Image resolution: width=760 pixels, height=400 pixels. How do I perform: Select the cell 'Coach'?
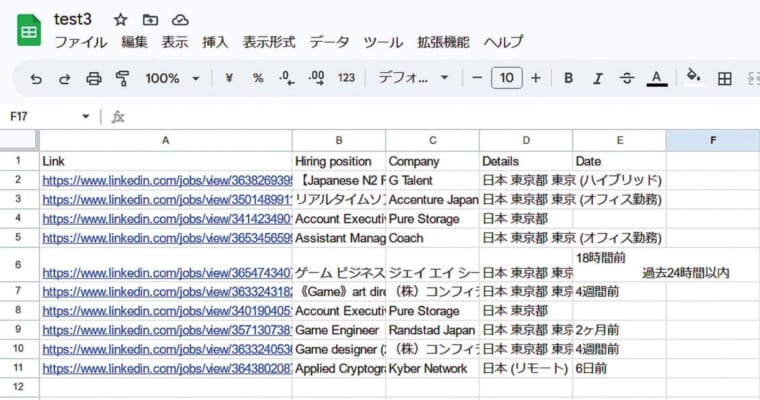[x=432, y=238]
